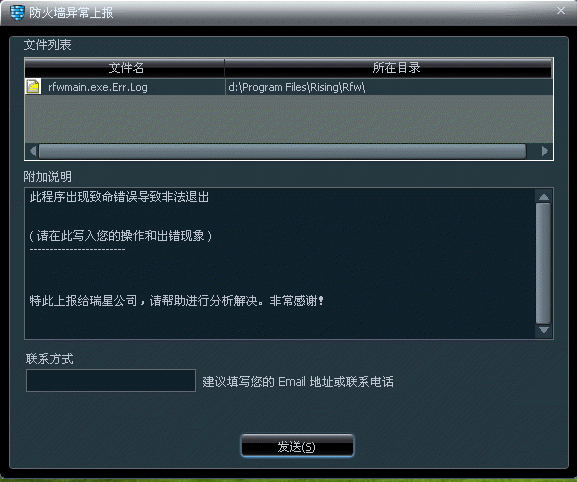Click the file list left scroll arrow
577x482 pixels.
pos(33,151)
